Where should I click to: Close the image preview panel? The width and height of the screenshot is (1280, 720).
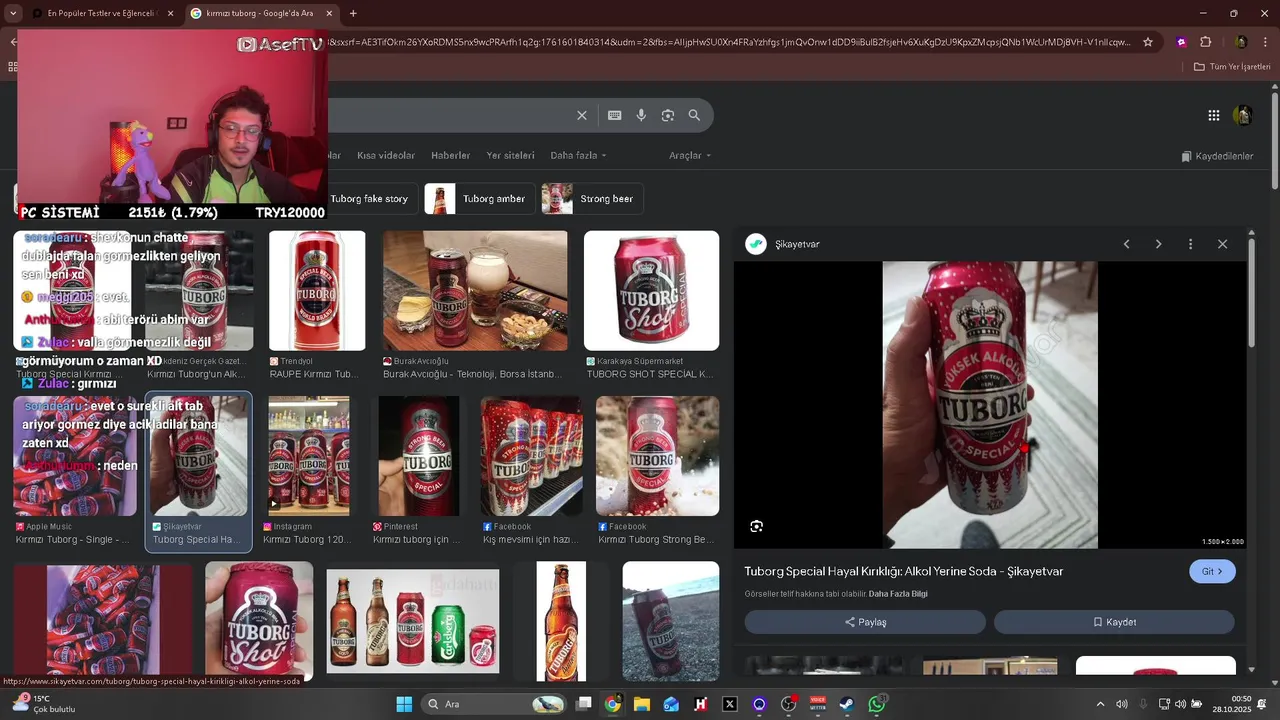tap(1222, 244)
